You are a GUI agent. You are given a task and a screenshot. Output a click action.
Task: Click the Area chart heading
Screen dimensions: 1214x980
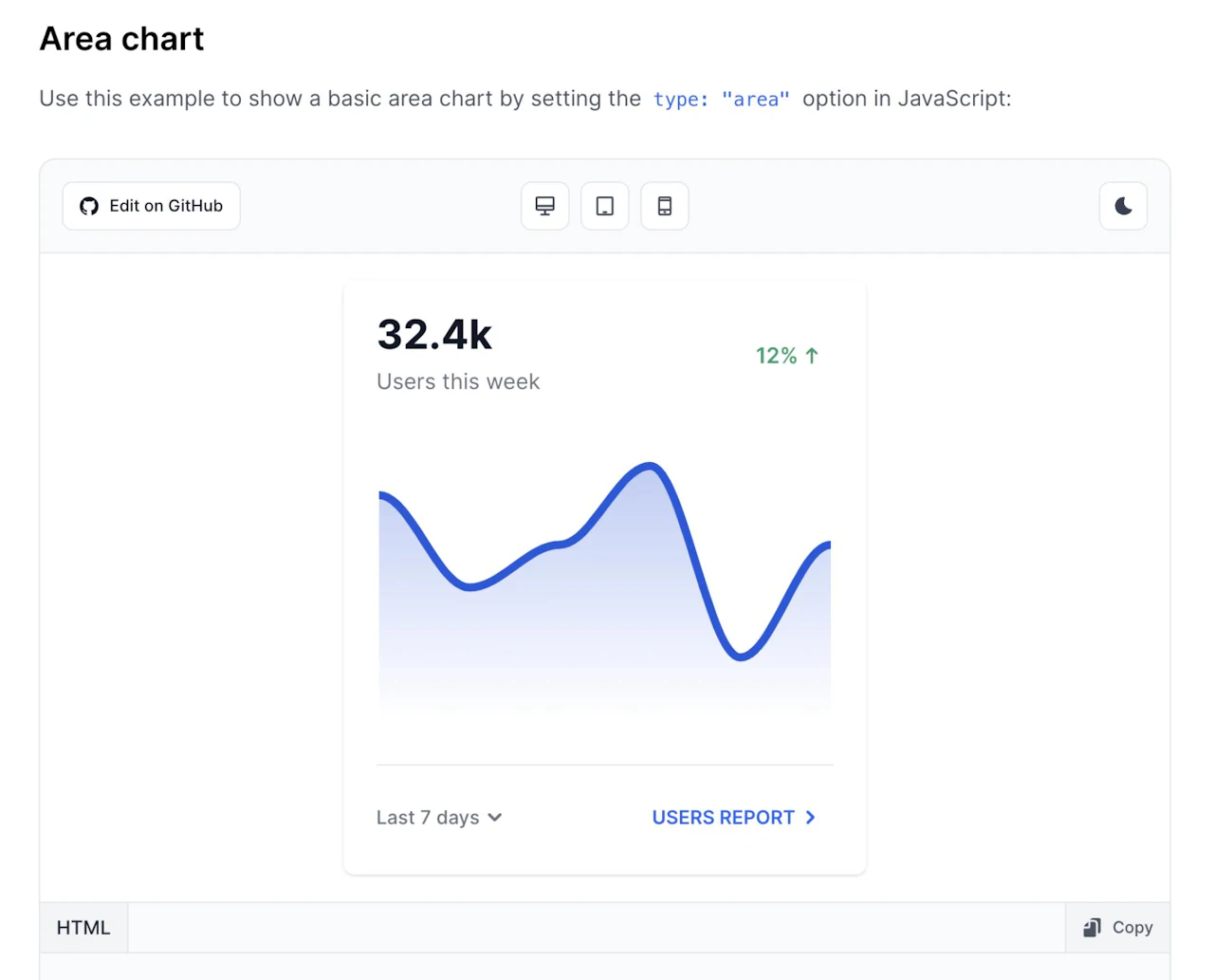click(121, 39)
